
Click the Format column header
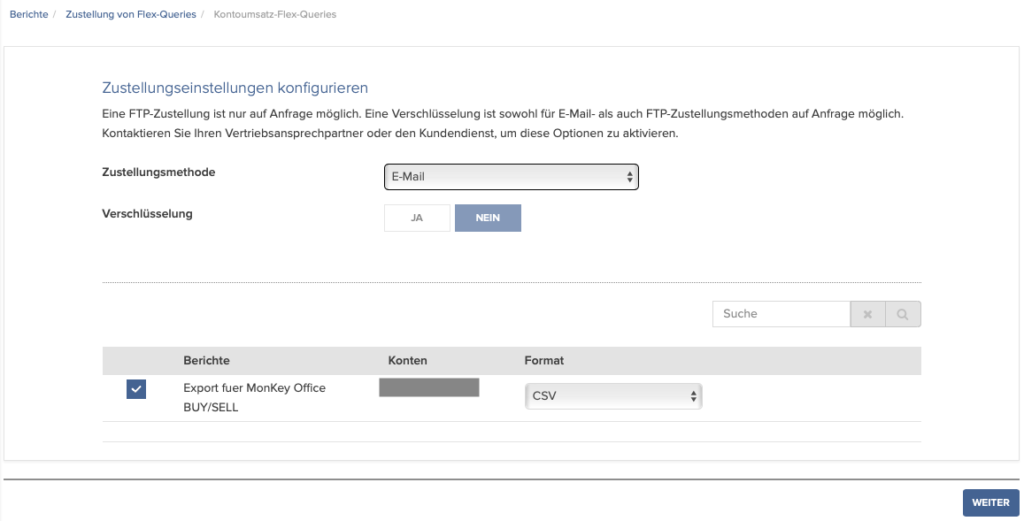pyautogui.click(x=544, y=360)
